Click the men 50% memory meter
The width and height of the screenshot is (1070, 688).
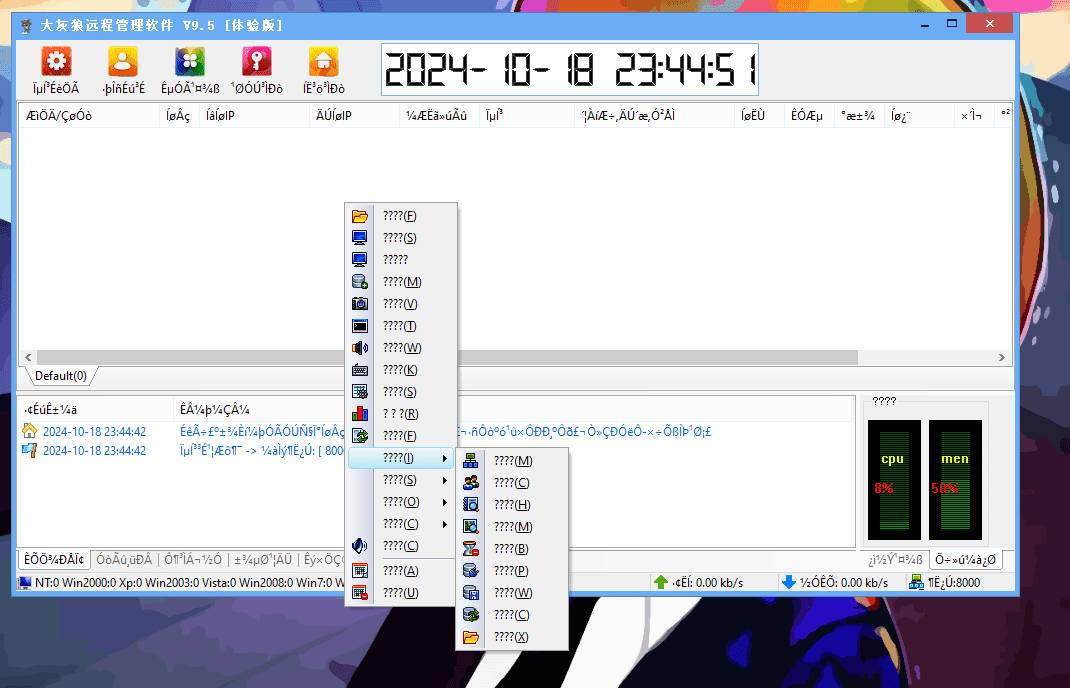(955, 480)
